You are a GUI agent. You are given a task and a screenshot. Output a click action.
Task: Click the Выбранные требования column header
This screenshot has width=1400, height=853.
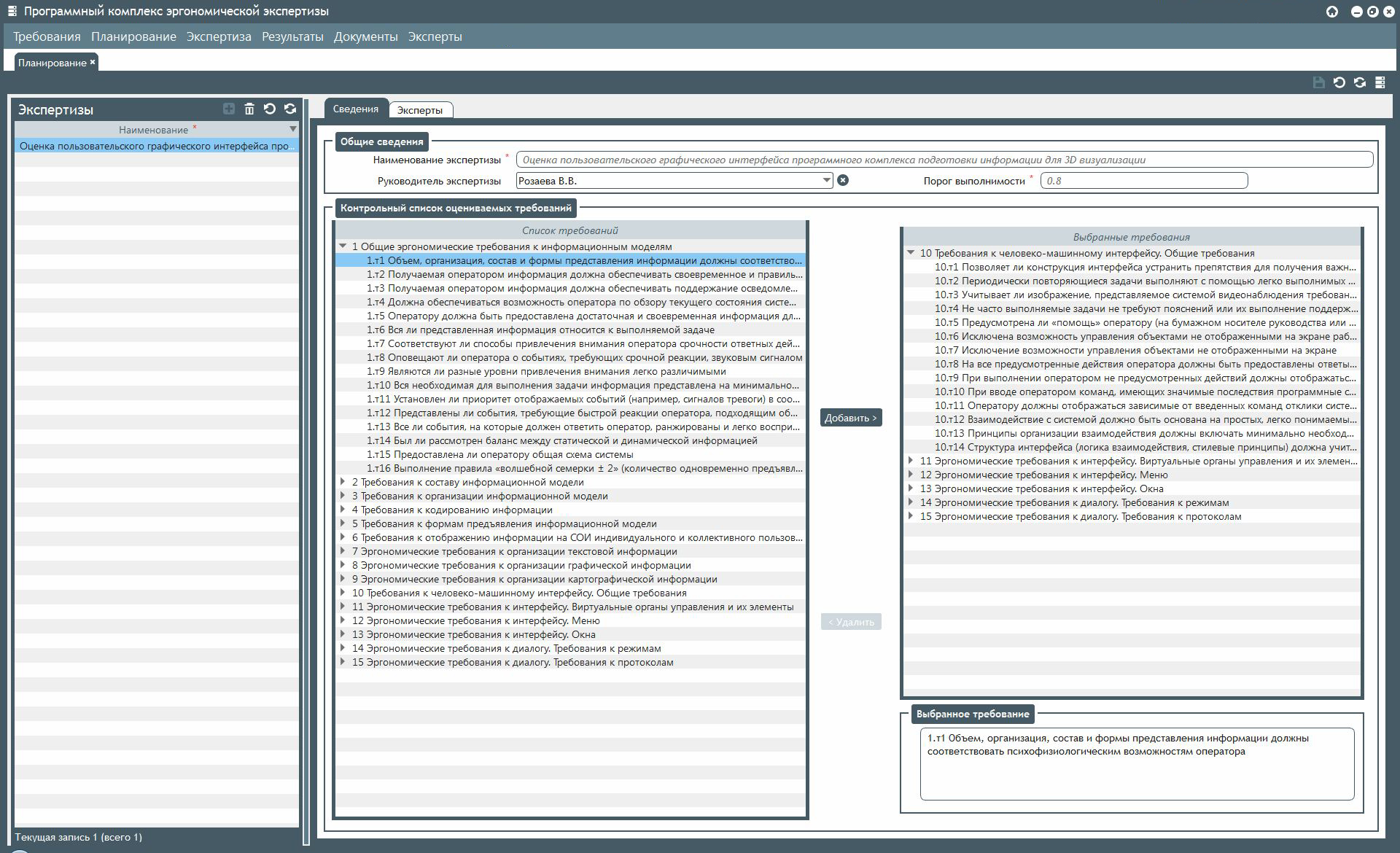point(1132,237)
